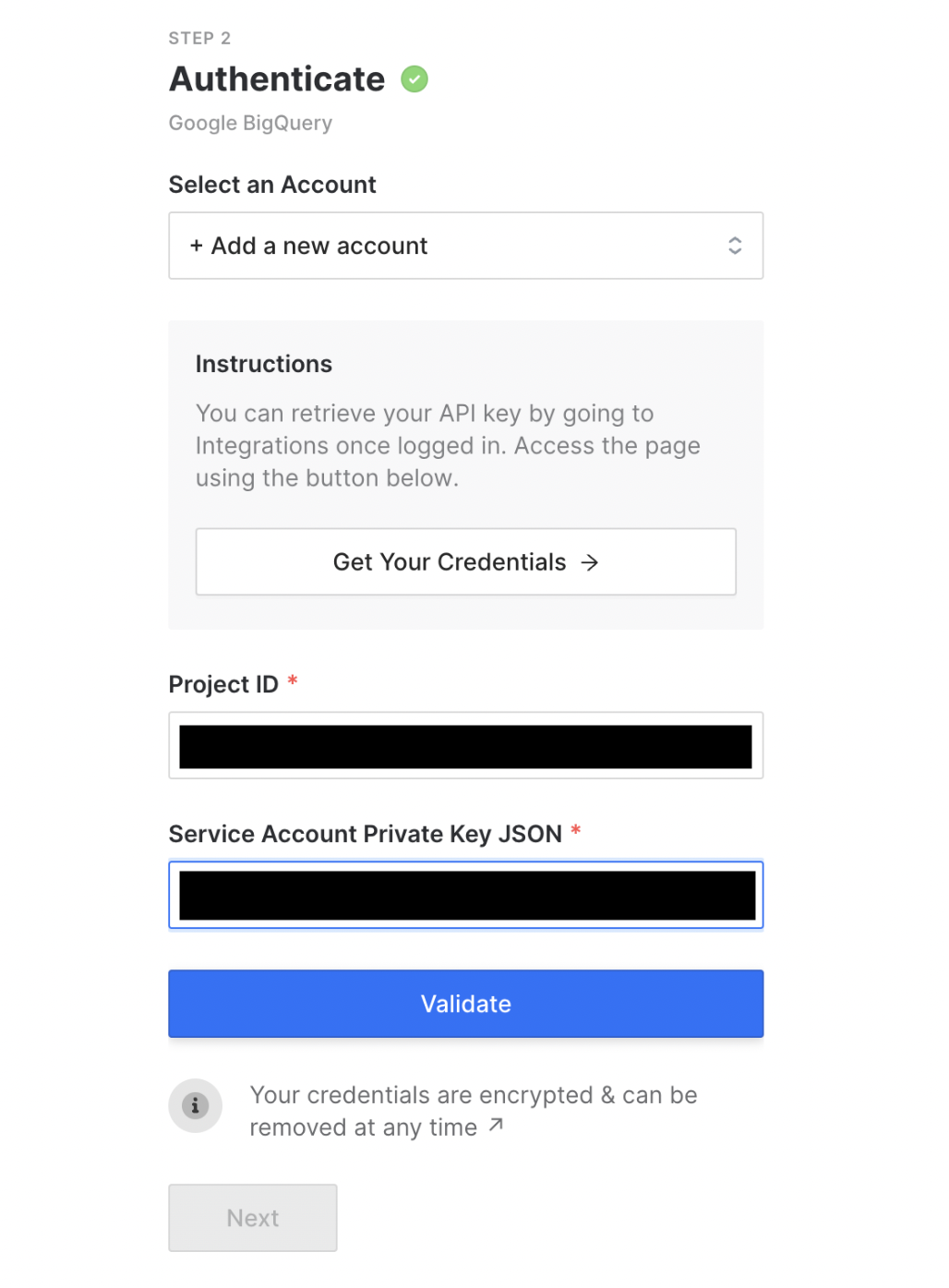
Task: Click the external link arrow after 'any time'
Action: coord(496,1125)
